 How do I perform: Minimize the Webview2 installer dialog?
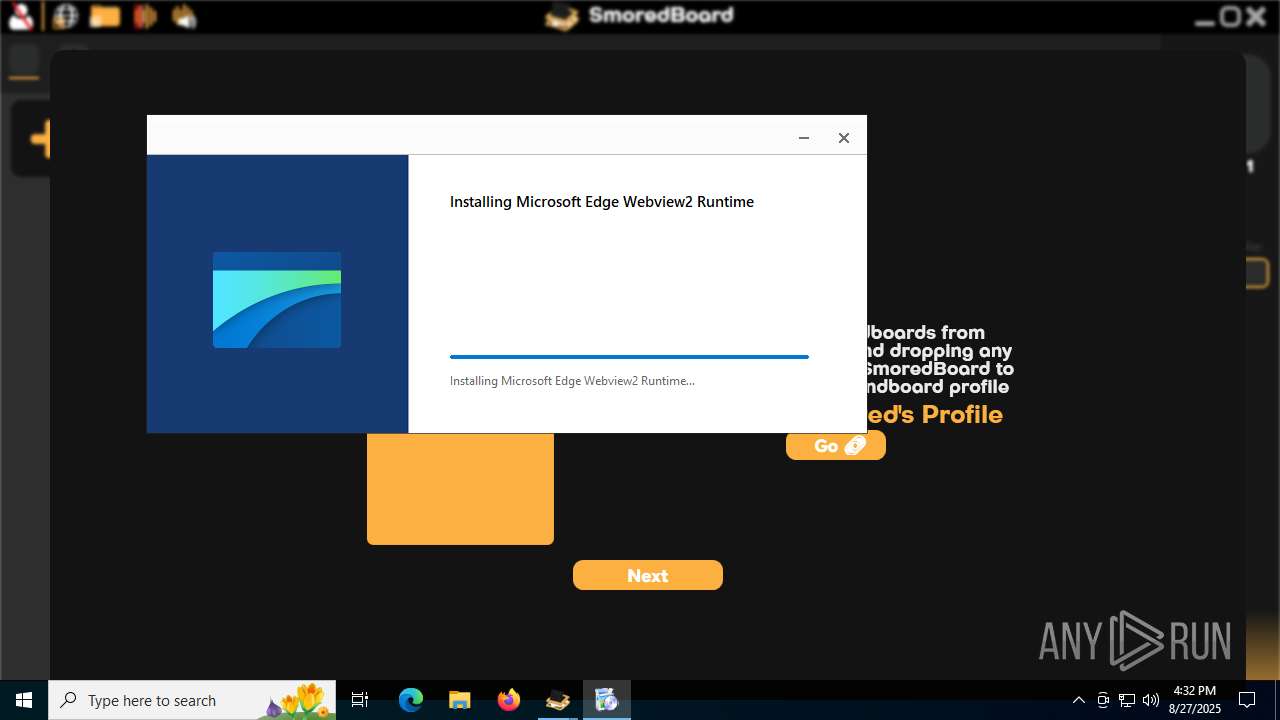coord(804,138)
